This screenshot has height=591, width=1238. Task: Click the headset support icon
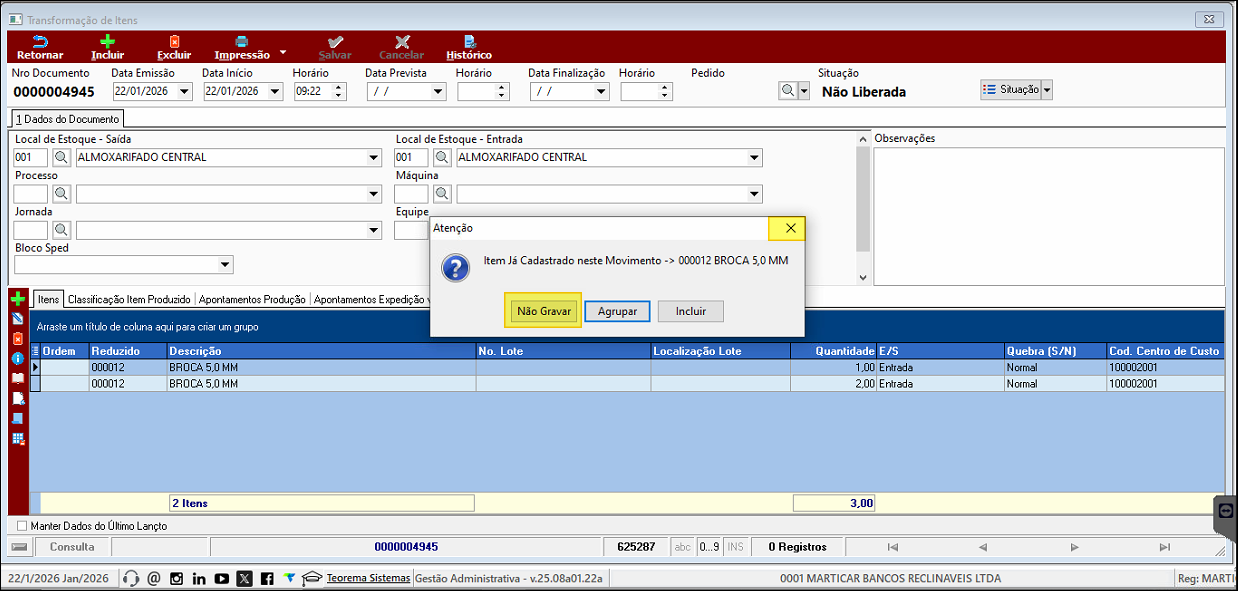(x=130, y=578)
